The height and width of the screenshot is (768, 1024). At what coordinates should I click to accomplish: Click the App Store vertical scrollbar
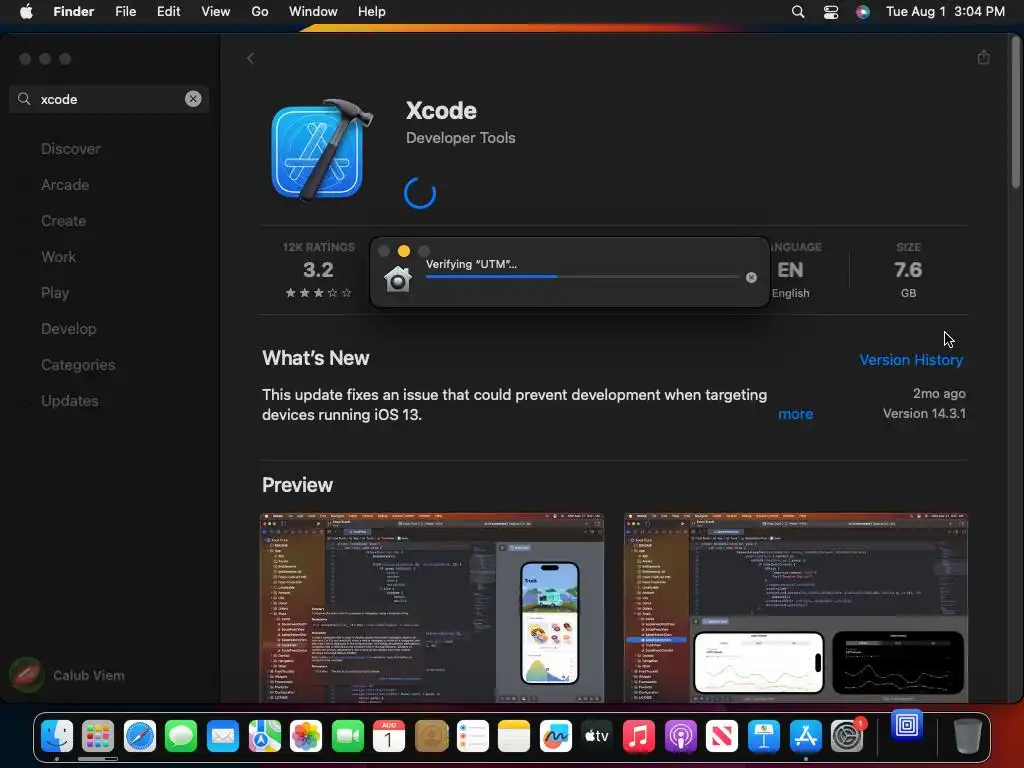(1016, 112)
